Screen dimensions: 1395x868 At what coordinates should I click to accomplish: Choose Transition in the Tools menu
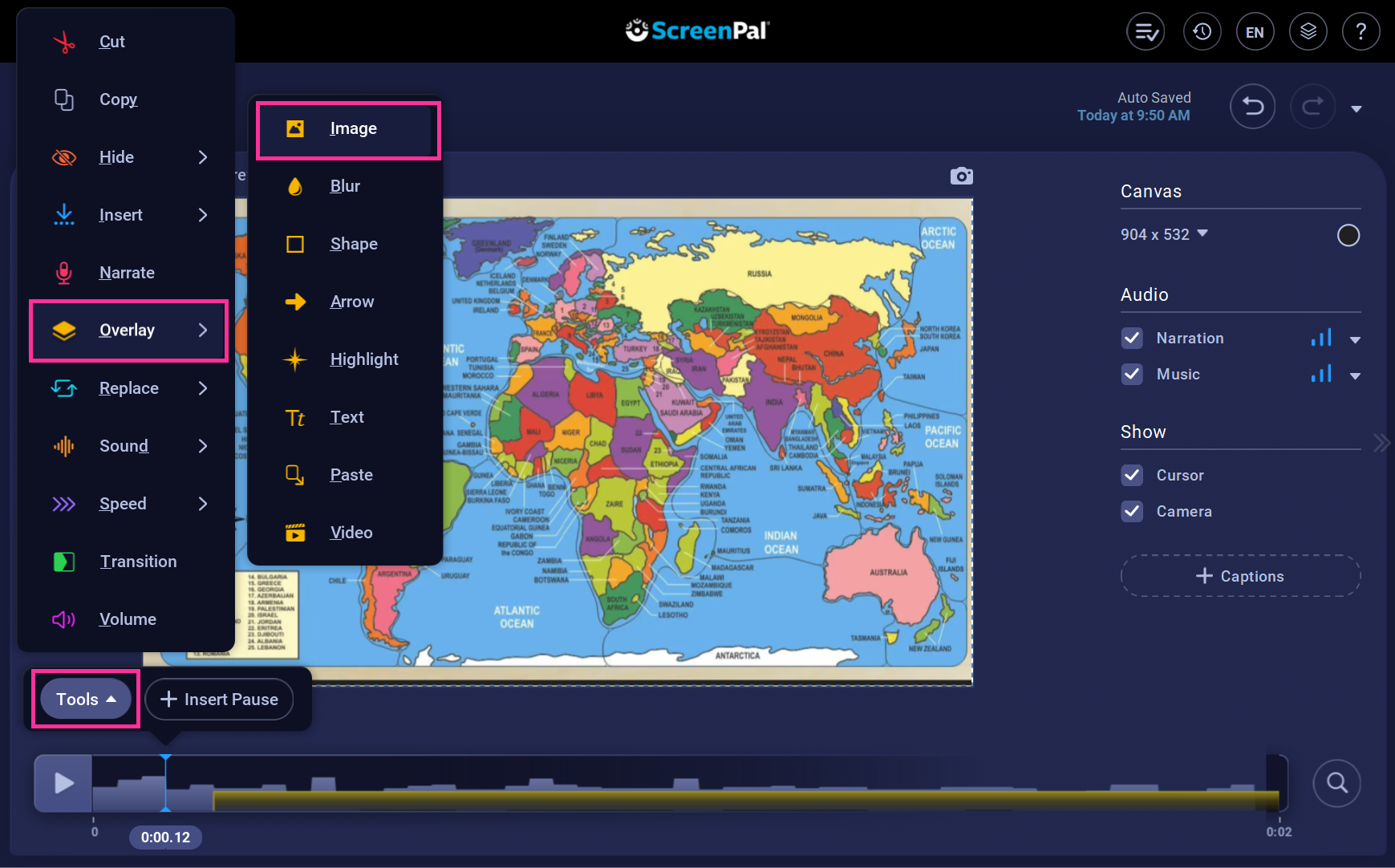(127, 562)
